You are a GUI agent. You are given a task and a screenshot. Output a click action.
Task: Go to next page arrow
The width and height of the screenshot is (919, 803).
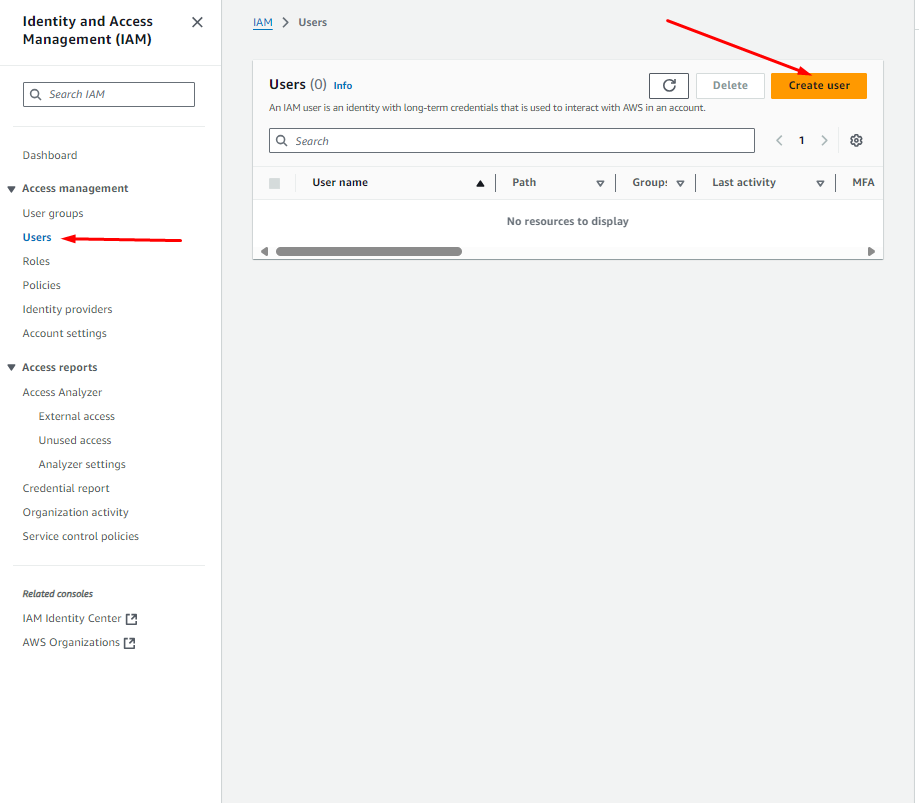824,141
